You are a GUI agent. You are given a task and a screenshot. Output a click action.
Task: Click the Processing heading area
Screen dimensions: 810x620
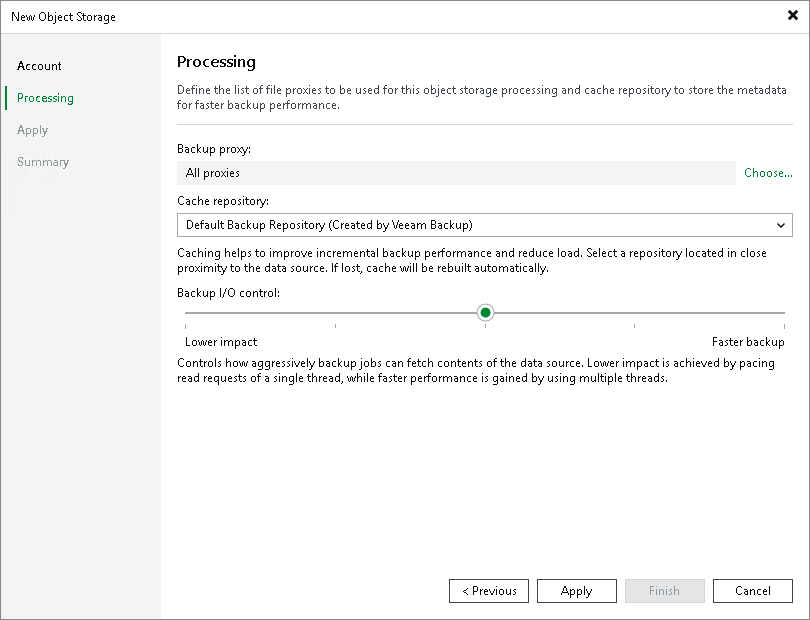(x=216, y=62)
